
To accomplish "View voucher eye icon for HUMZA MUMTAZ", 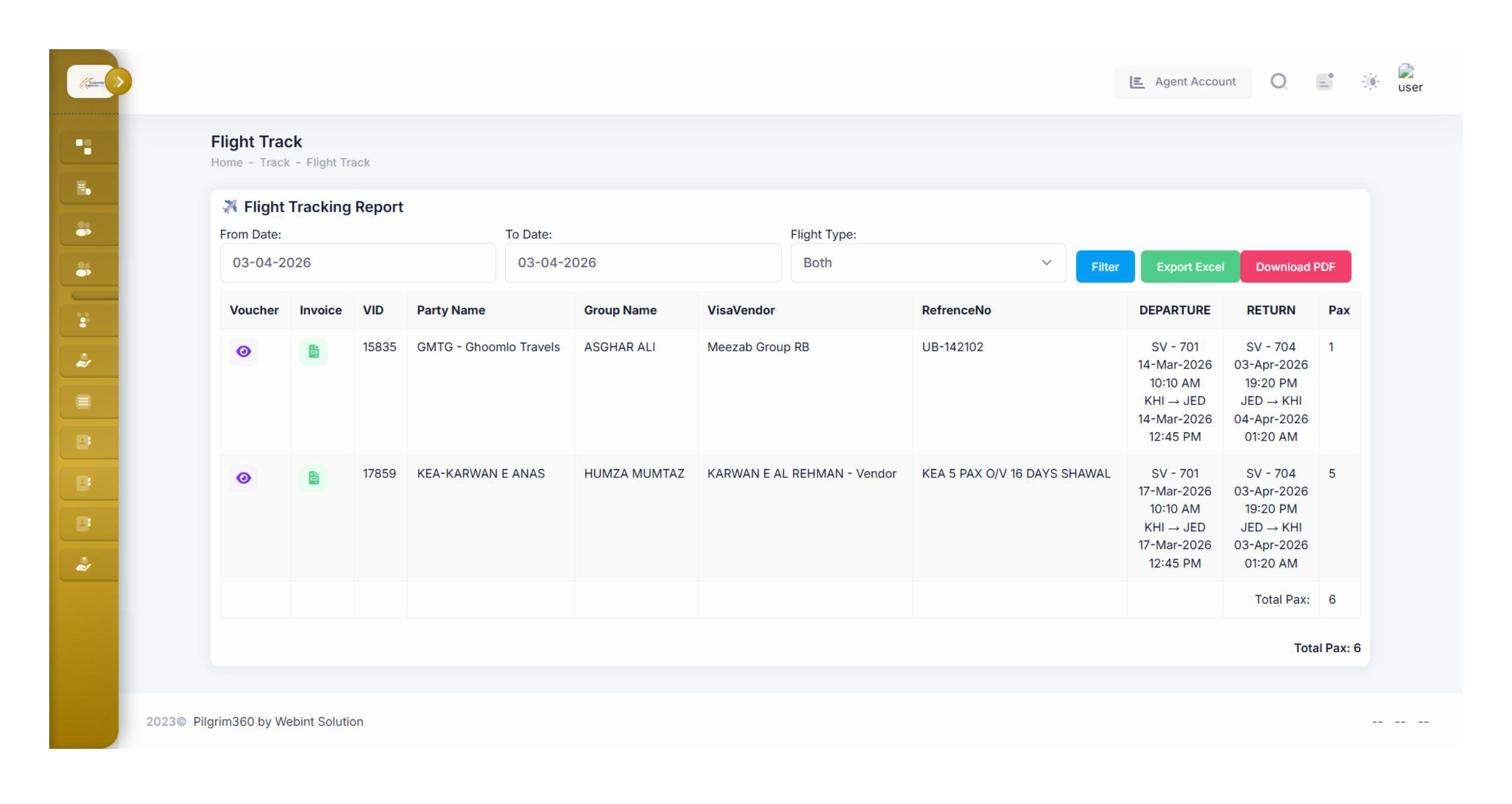I will click(243, 478).
